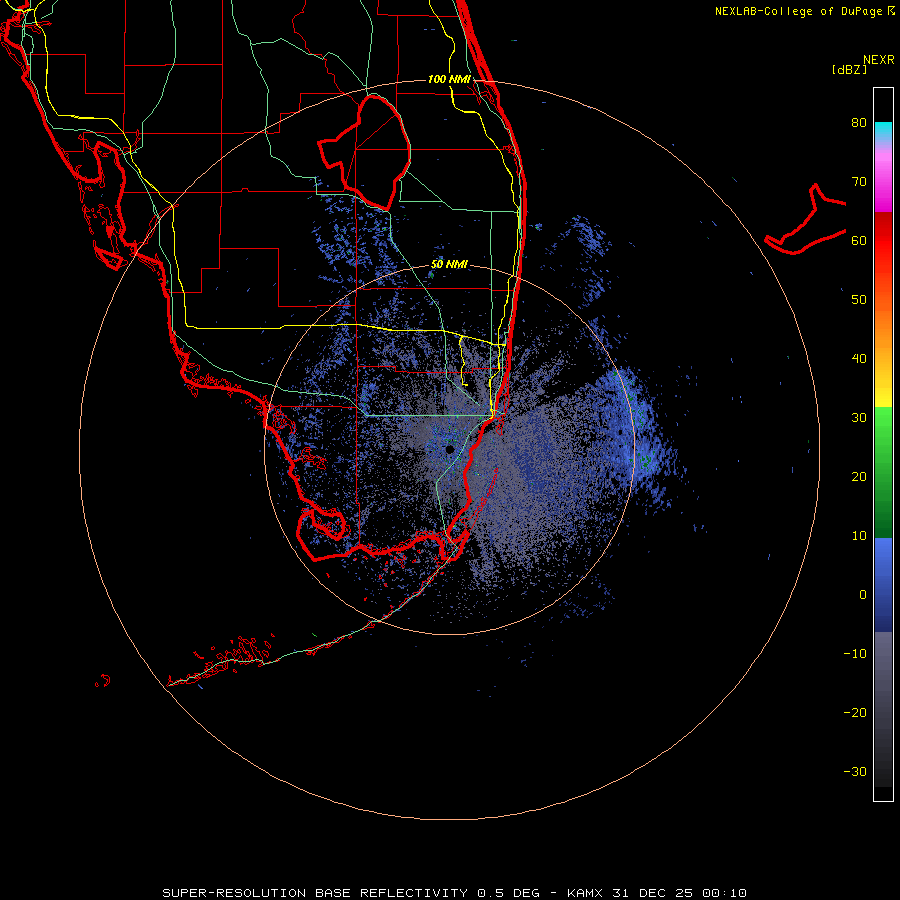Image resolution: width=900 pixels, height=900 pixels.
Task: Click the 00:10 timestamp text
Action: pyautogui.click(x=726, y=893)
